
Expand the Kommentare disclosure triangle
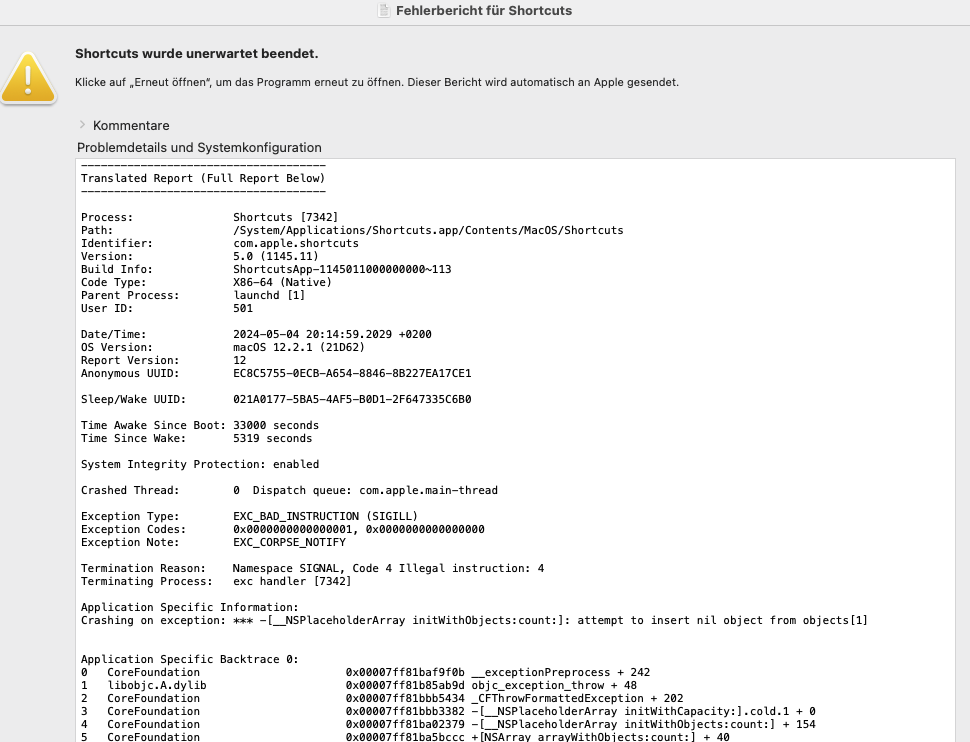coord(82,125)
